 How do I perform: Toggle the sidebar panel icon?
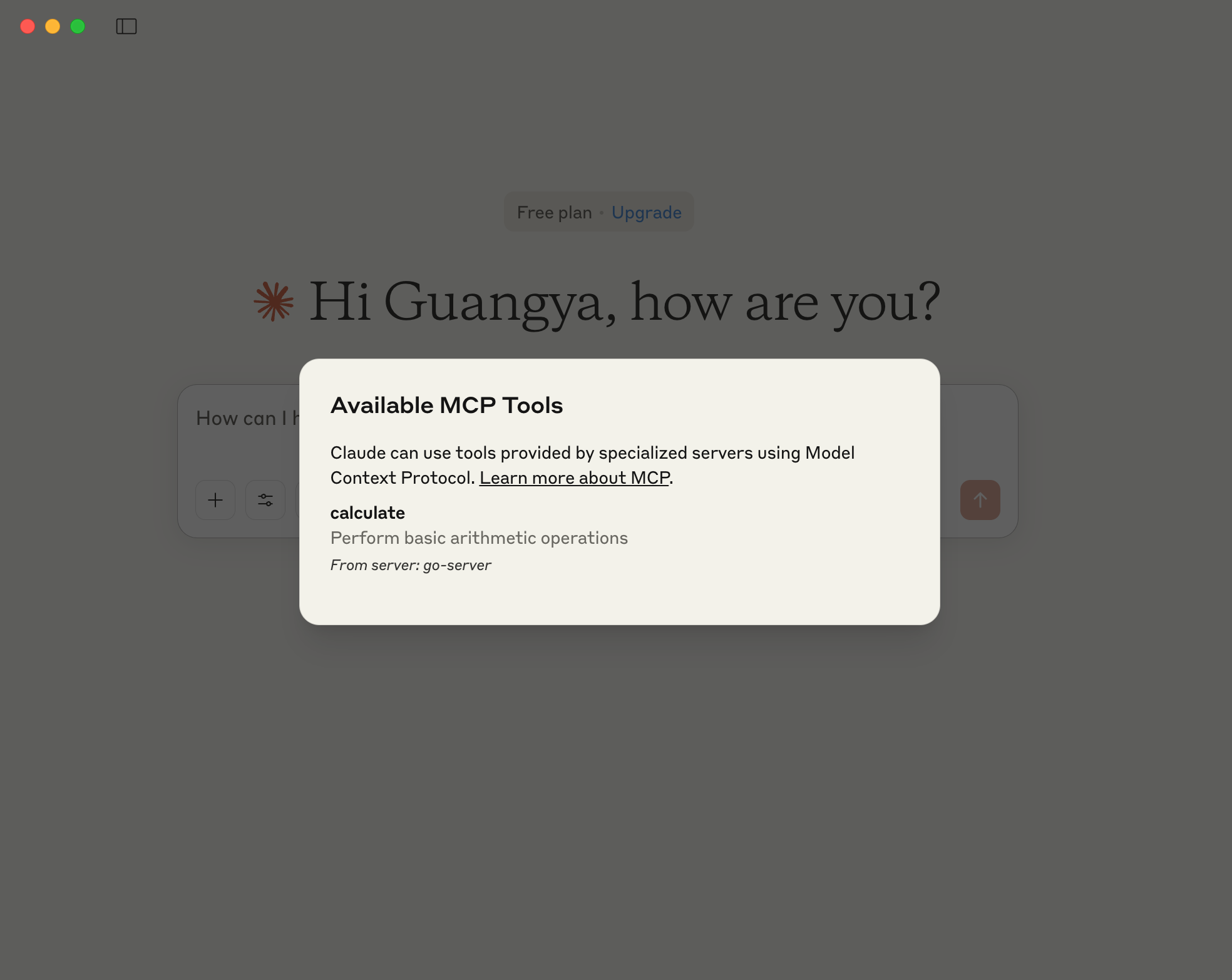pos(126,26)
